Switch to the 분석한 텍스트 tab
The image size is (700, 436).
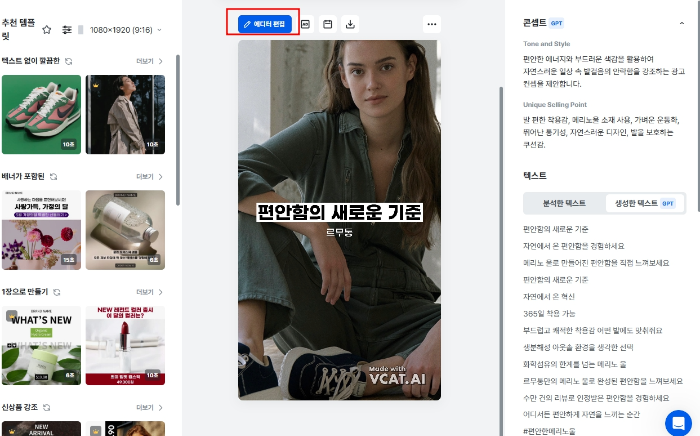pyautogui.click(x=564, y=203)
